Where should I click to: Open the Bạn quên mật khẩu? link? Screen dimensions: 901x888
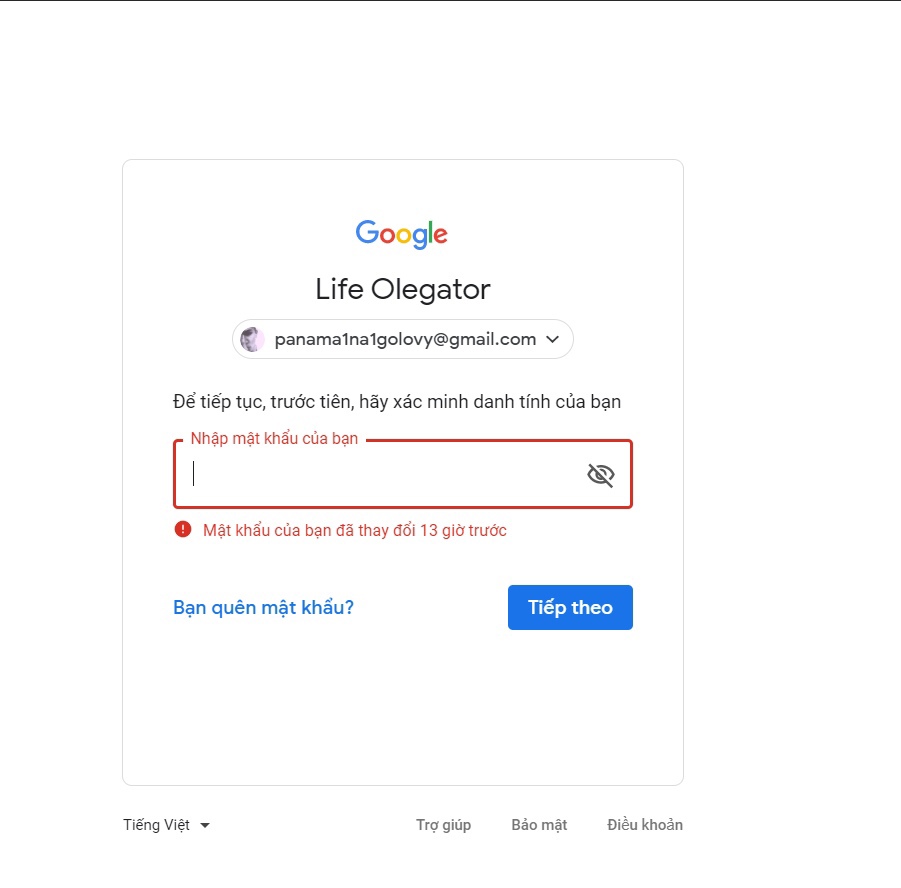[x=263, y=607]
